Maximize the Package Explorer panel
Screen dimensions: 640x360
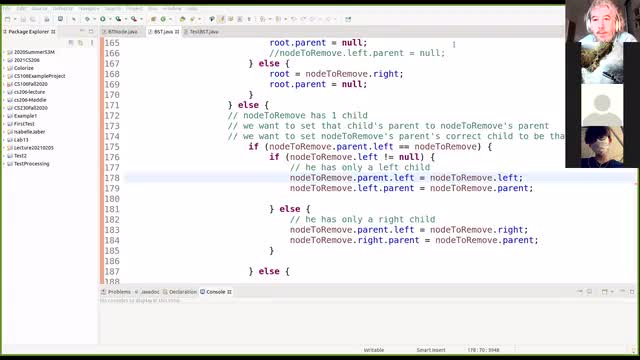click(x=91, y=31)
